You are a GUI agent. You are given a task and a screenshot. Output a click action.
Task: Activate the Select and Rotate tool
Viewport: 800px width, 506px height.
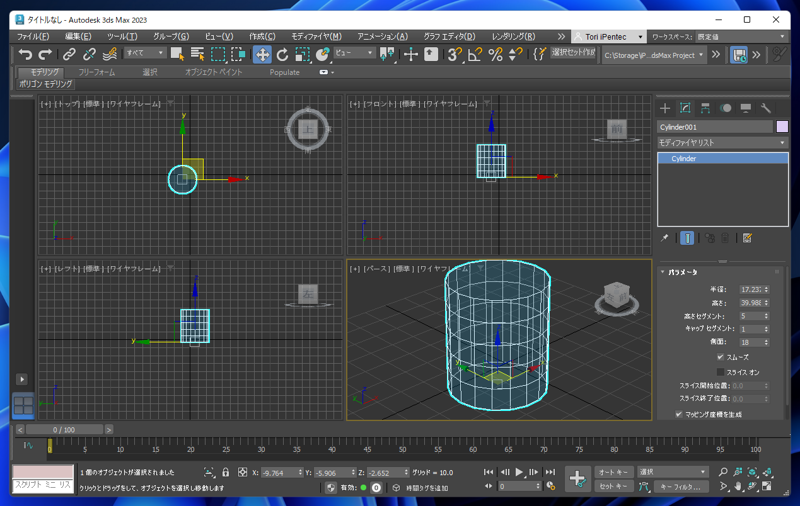click(x=282, y=54)
